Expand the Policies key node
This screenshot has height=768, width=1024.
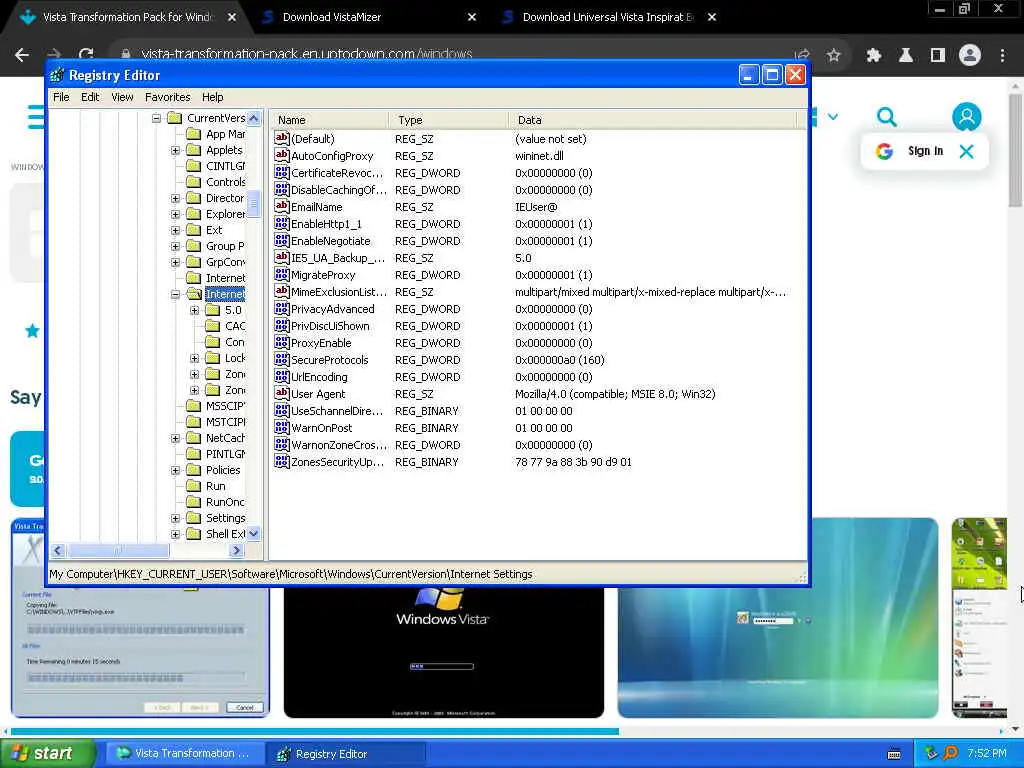[x=175, y=470]
